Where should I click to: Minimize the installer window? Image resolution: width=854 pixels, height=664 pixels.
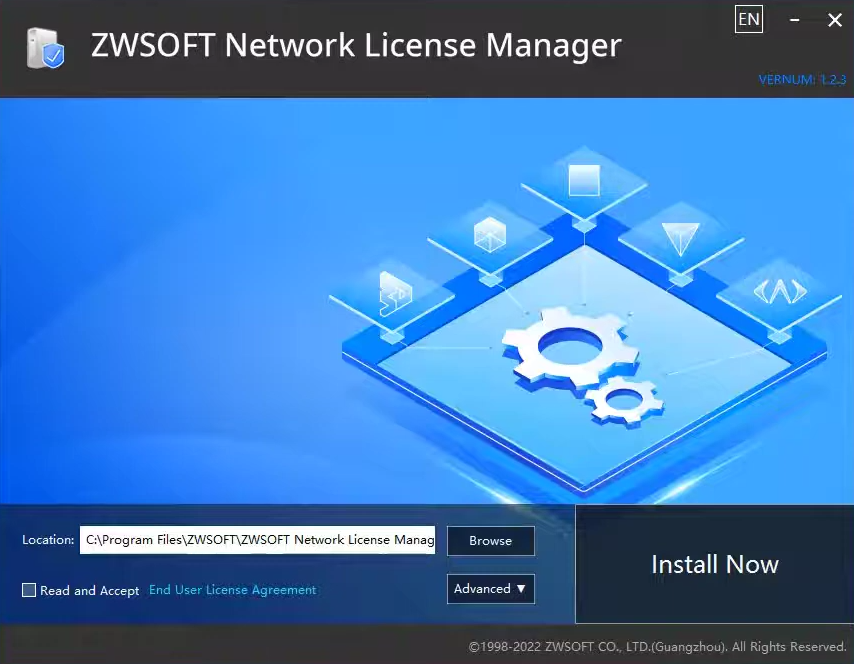[795, 20]
